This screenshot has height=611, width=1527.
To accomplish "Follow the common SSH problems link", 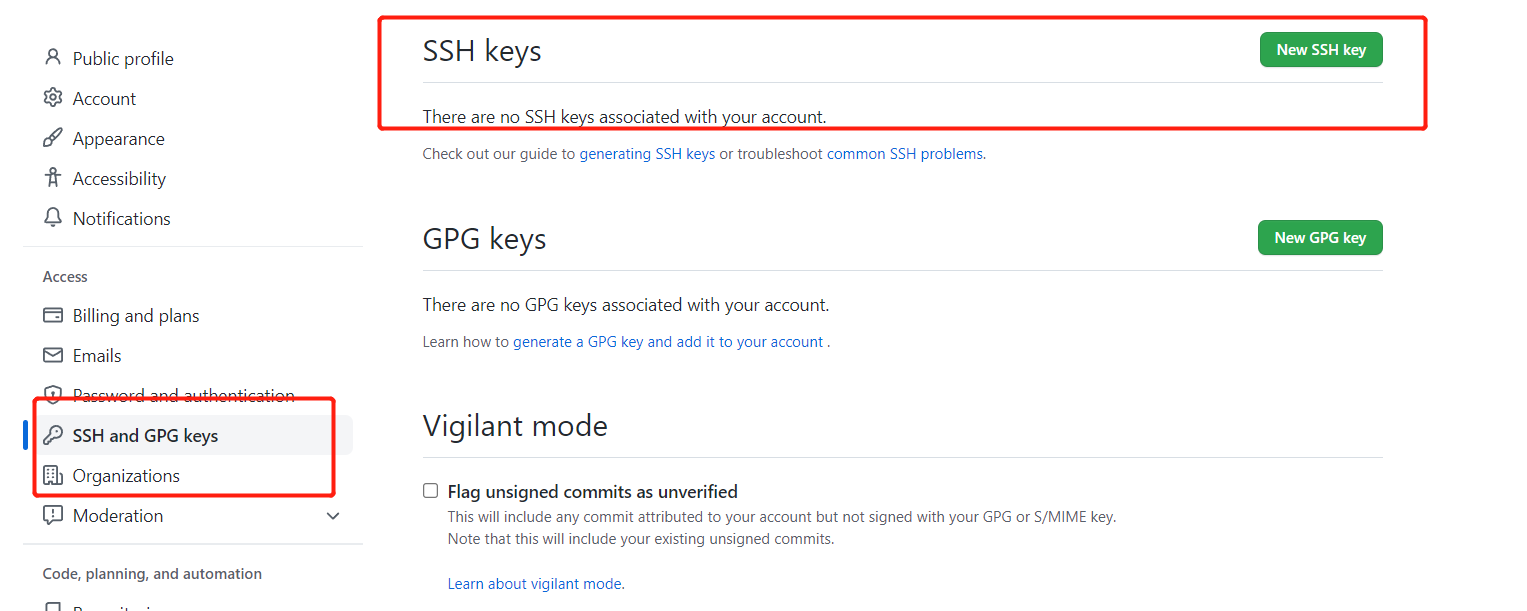I will click(x=904, y=154).
